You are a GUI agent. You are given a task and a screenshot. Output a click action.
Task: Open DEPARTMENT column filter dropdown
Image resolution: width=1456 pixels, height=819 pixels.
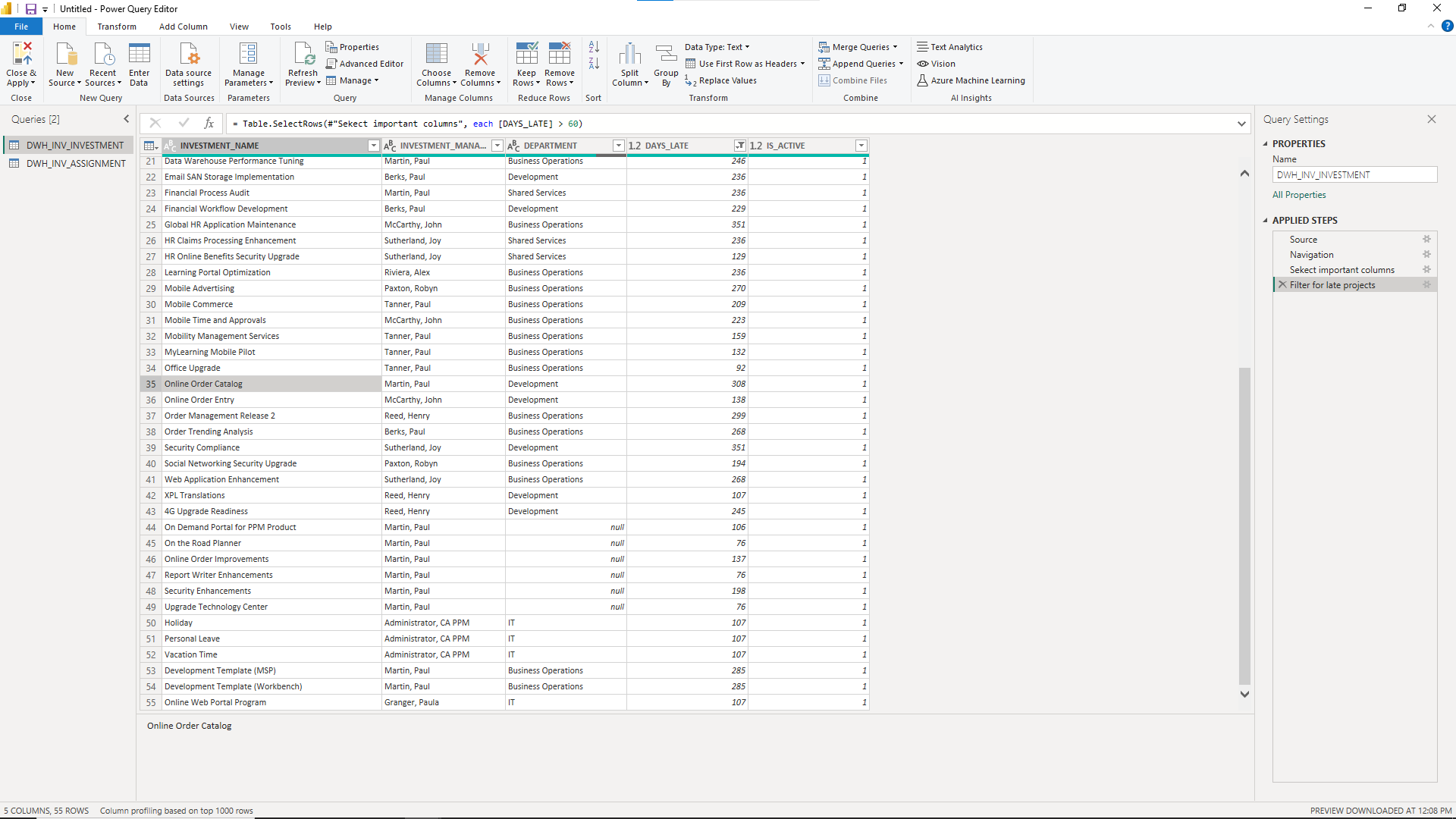click(618, 146)
